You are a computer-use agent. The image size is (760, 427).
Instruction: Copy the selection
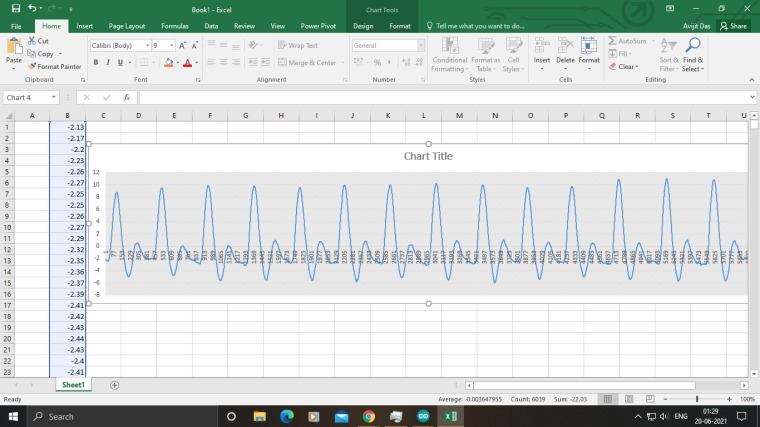41,54
